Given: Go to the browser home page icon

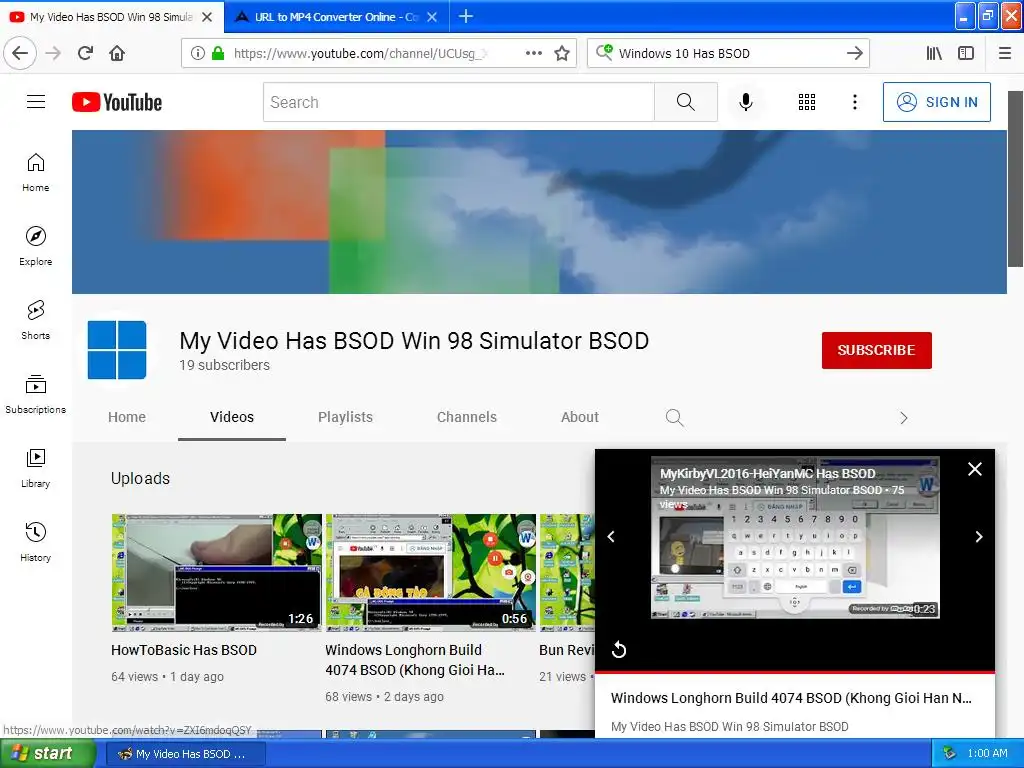Looking at the screenshot, I should (117, 53).
